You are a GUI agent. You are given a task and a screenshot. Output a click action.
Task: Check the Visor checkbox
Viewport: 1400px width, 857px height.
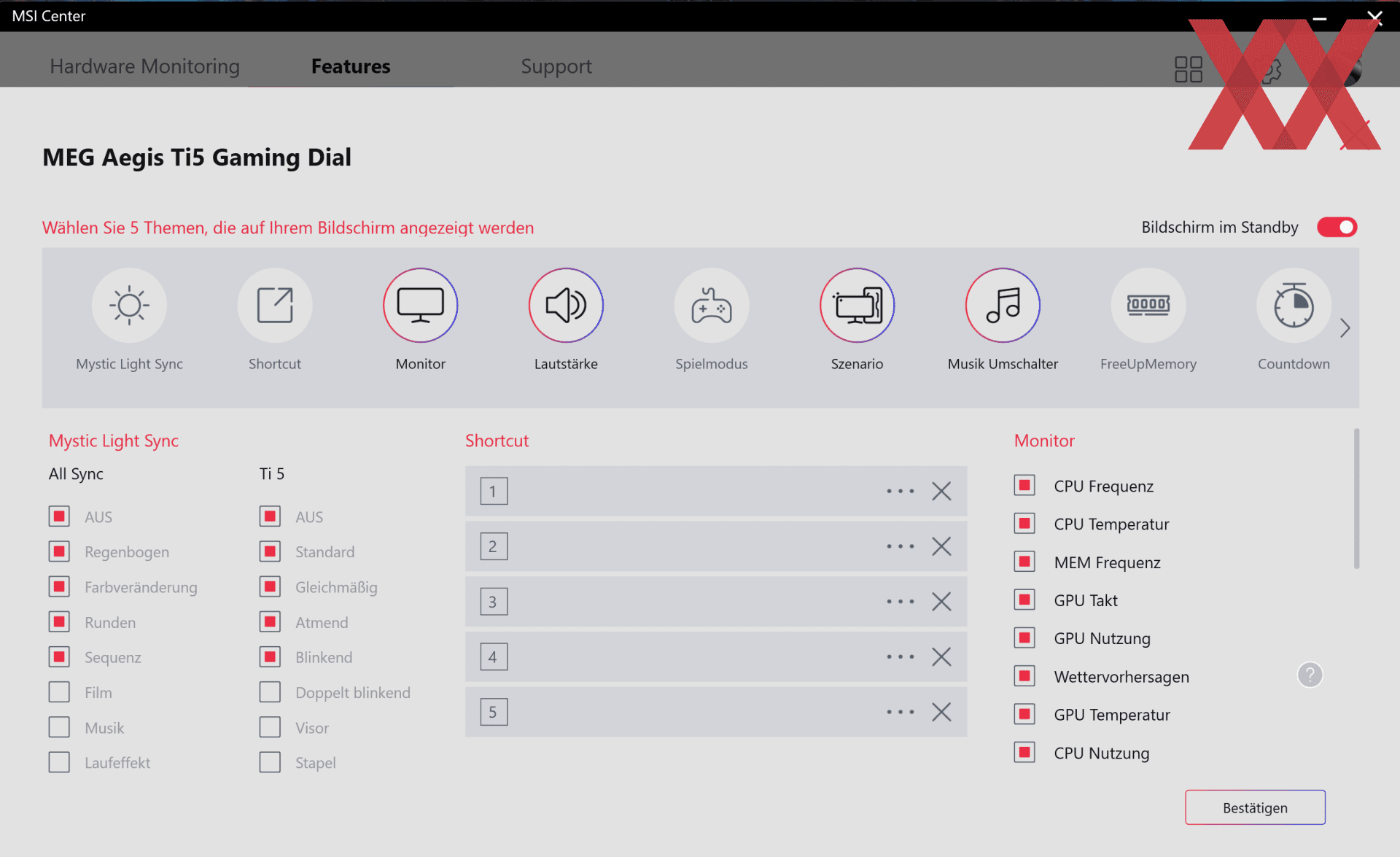270,727
